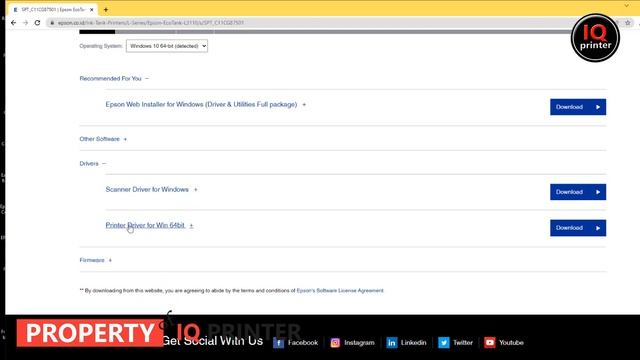The image size is (640, 360).
Task: Open the Twitter text link
Action: 463,343
